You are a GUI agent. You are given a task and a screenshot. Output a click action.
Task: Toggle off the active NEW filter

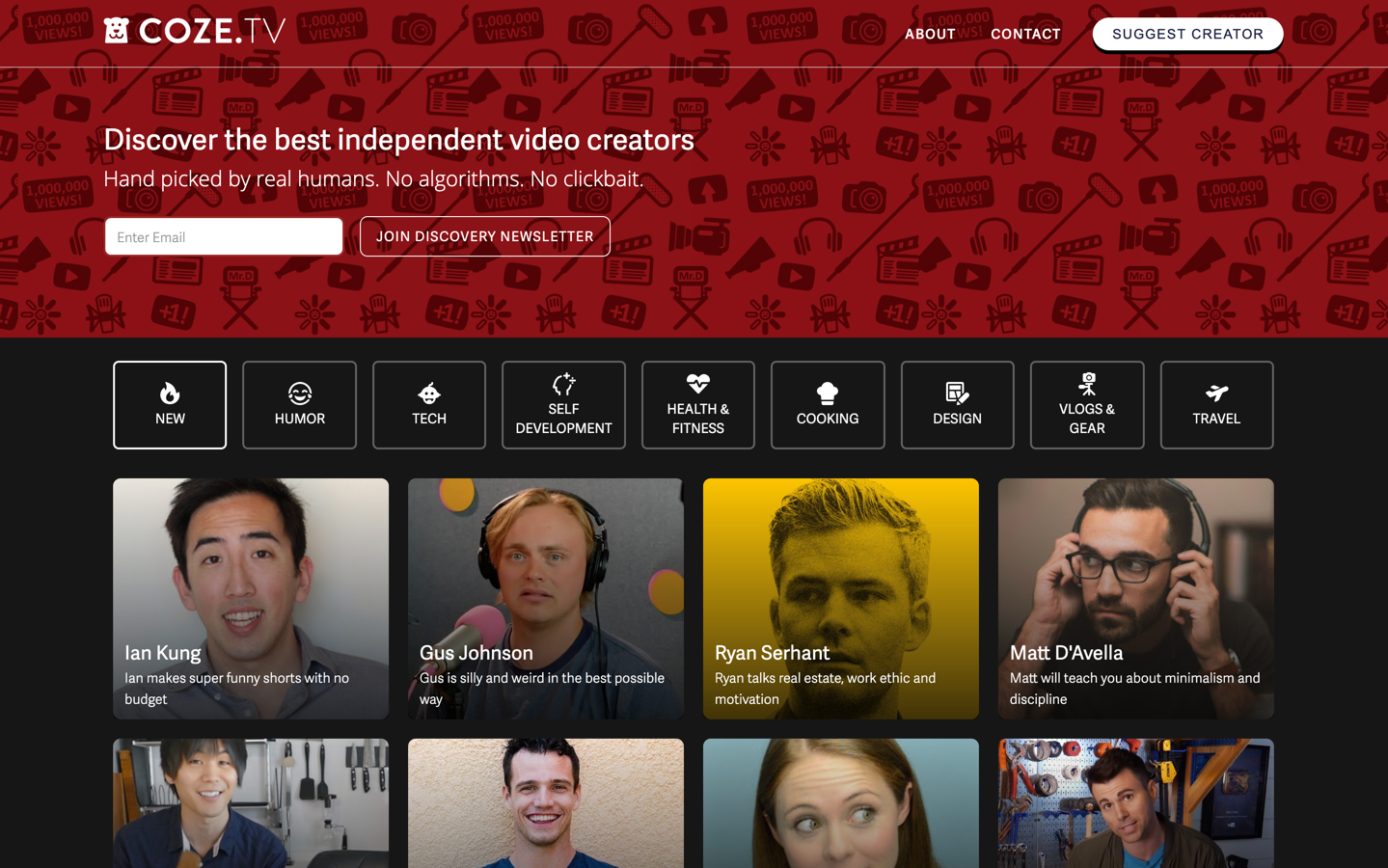[x=170, y=405]
